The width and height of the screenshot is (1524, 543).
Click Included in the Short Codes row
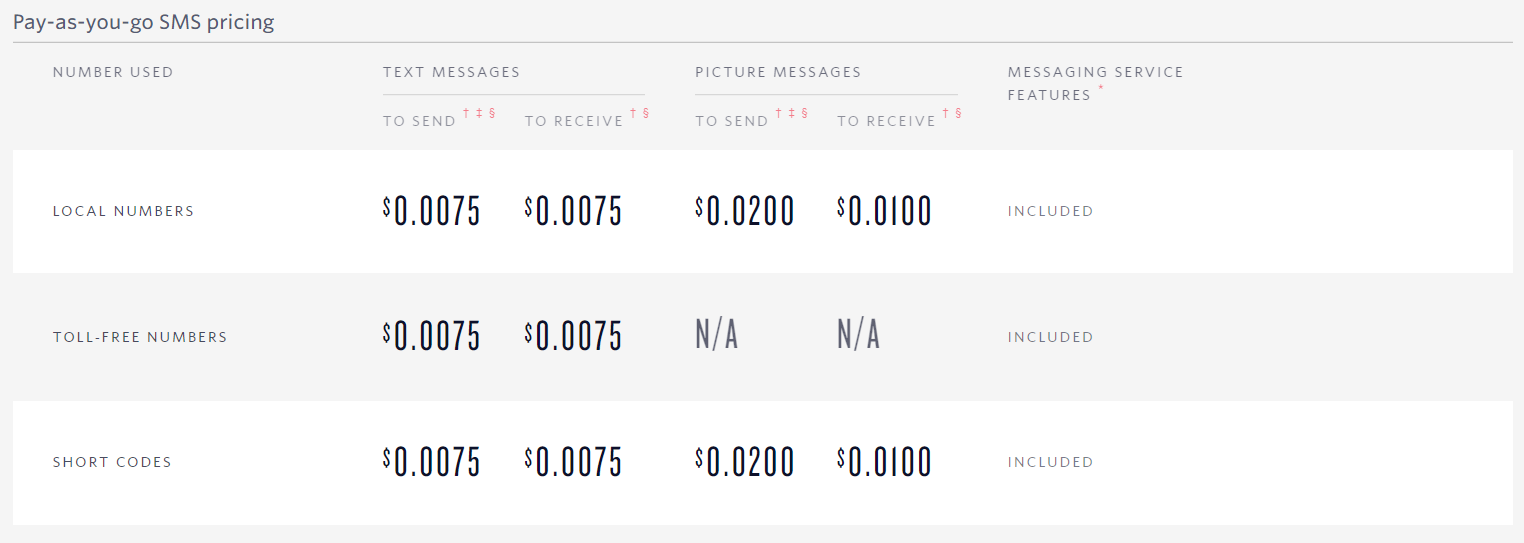coord(1050,462)
